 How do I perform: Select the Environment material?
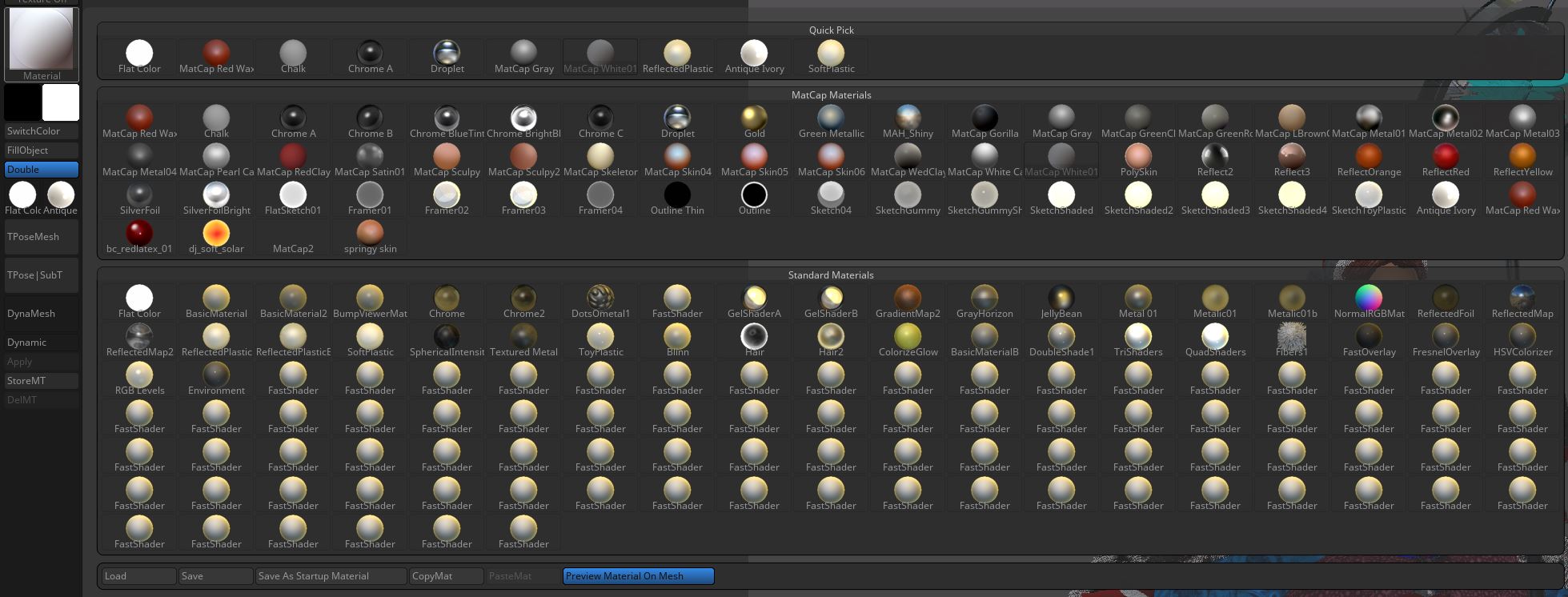(x=216, y=379)
